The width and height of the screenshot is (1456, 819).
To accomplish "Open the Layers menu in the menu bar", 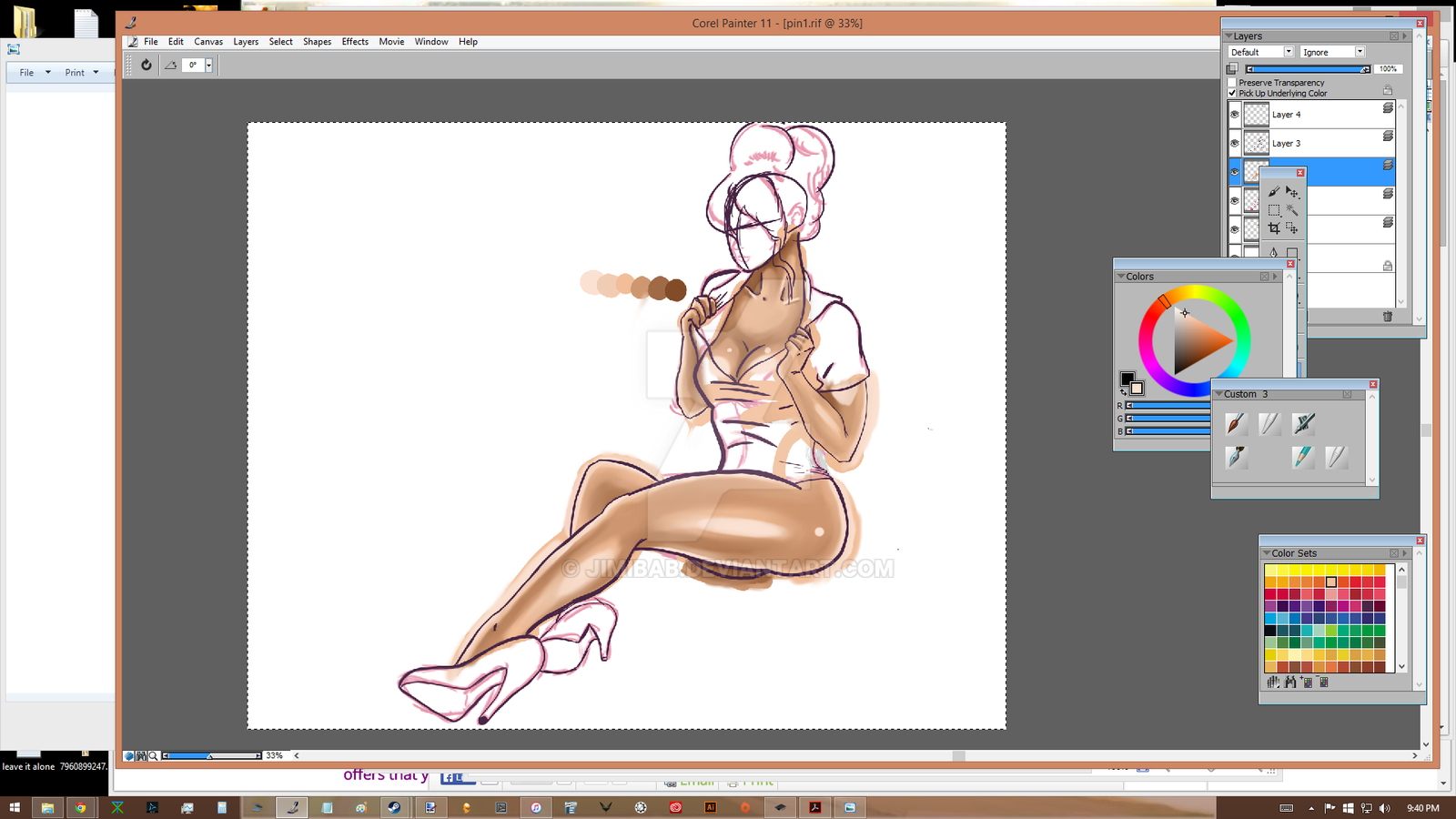I will [x=246, y=42].
